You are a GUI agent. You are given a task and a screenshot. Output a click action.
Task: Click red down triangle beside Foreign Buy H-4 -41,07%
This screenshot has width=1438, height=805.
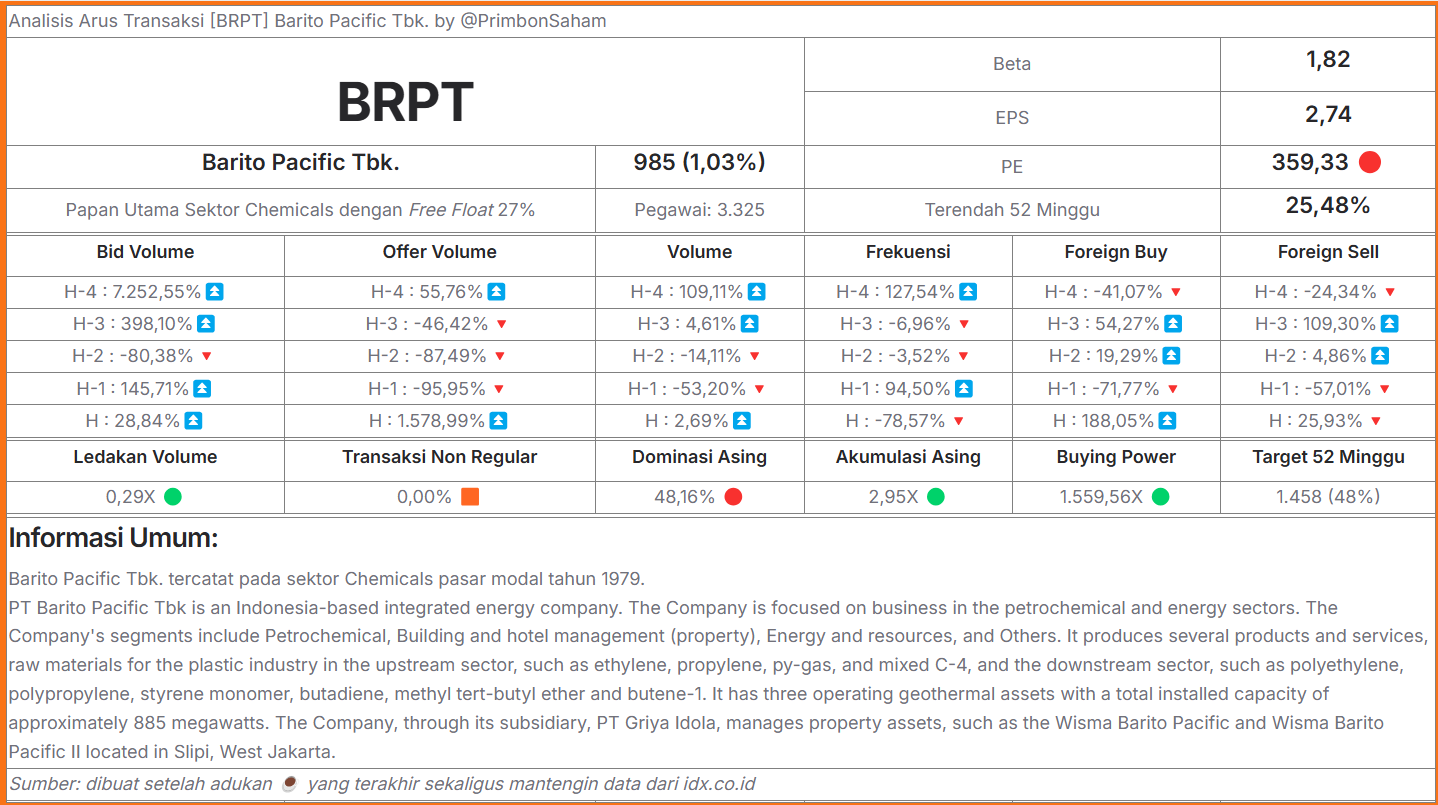pyautogui.click(x=1176, y=292)
